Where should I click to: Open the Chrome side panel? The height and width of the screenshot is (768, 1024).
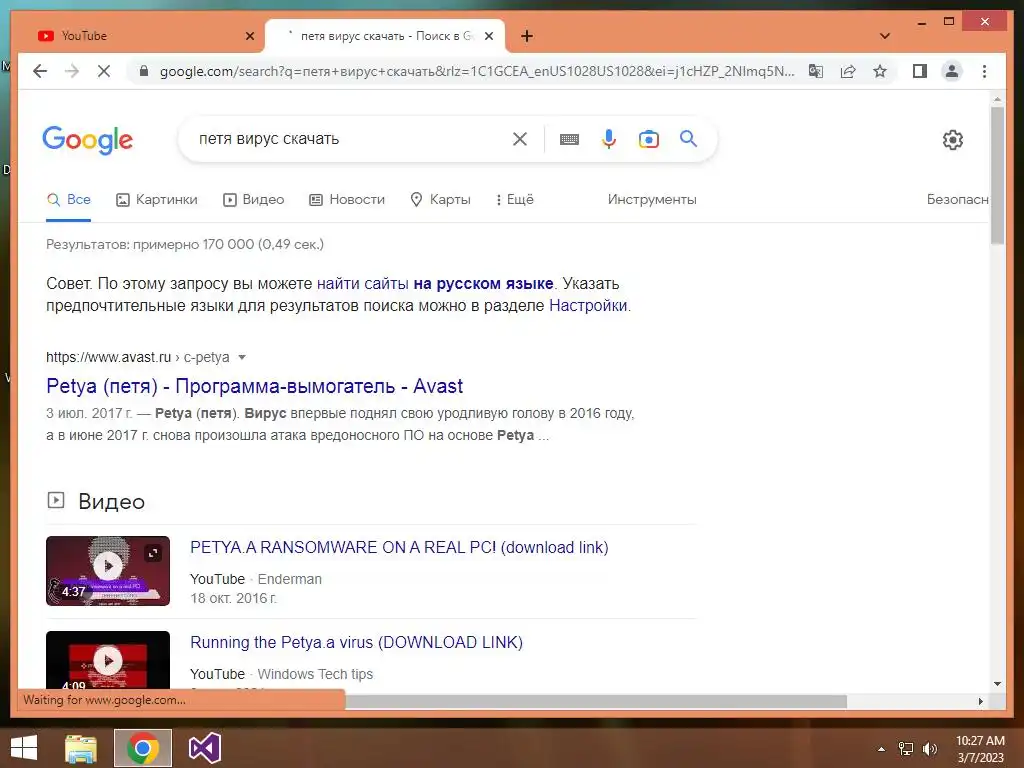coord(920,71)
